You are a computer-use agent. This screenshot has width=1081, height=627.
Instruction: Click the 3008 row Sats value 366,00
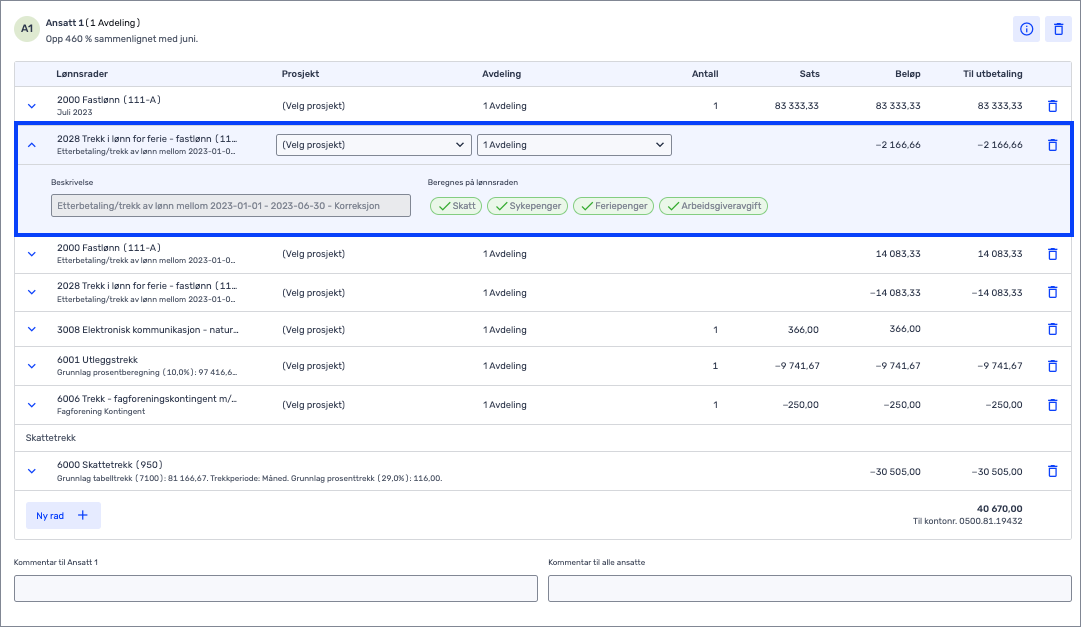[x=803, y=330]
